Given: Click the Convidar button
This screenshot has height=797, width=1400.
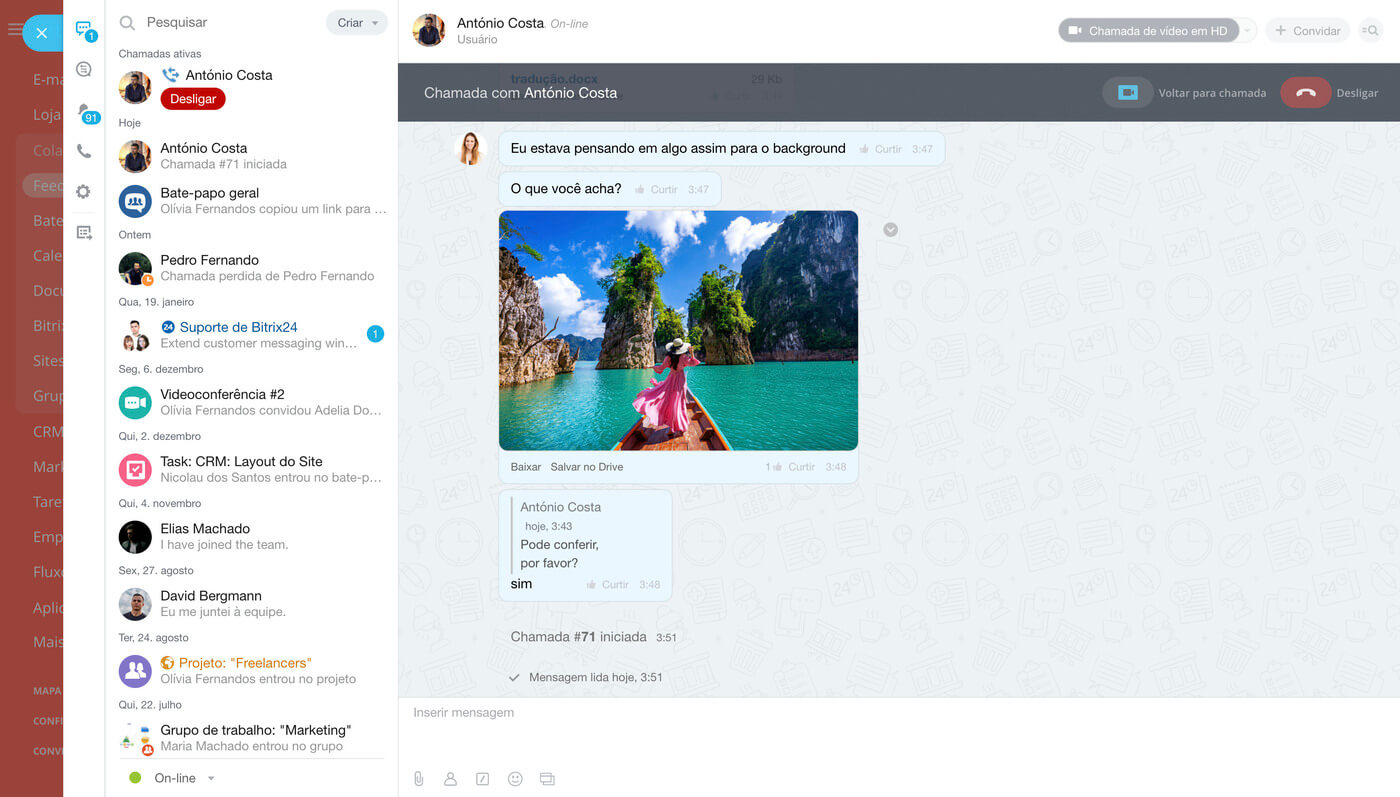Looking at the screenshot, I should [1307, 31].
